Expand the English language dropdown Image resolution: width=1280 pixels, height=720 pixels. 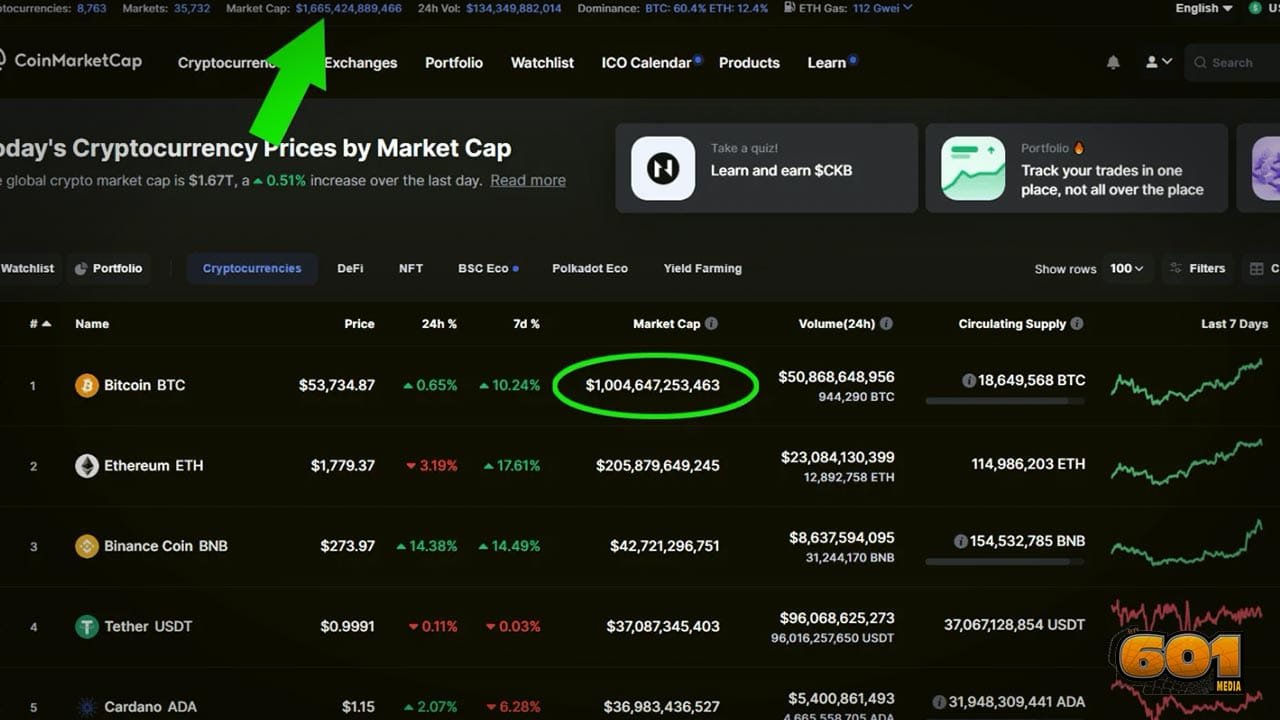(1202, 8)
